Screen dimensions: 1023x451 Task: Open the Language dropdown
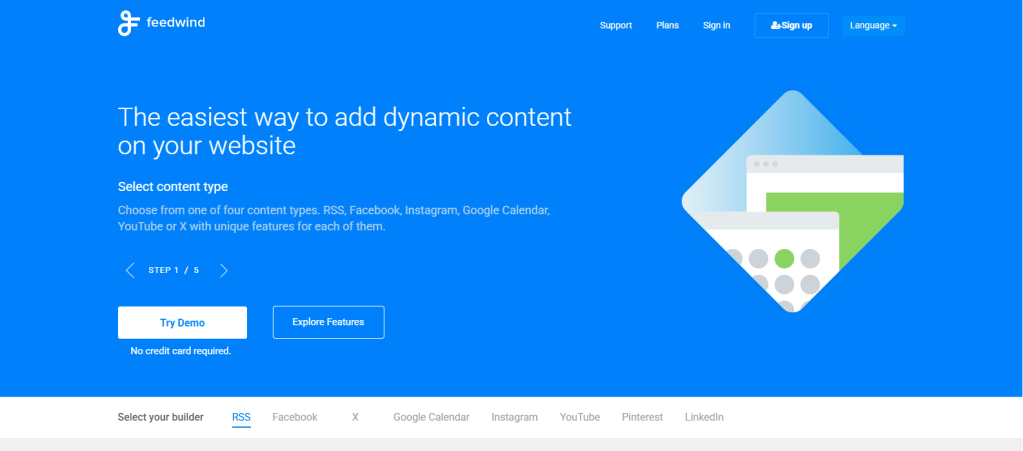[x=873, y=25]
